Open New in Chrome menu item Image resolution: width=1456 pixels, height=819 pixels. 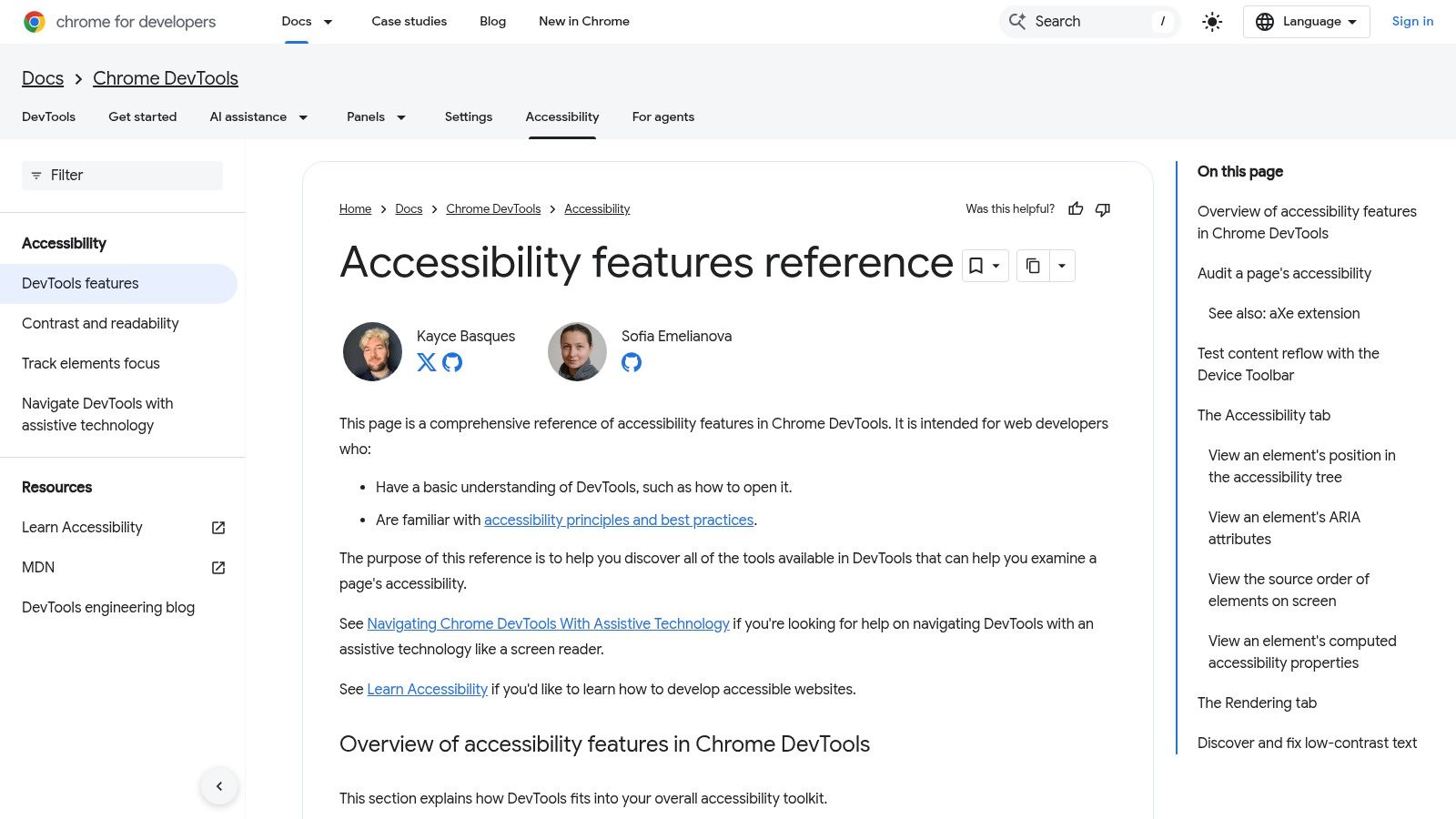point(584,22)
